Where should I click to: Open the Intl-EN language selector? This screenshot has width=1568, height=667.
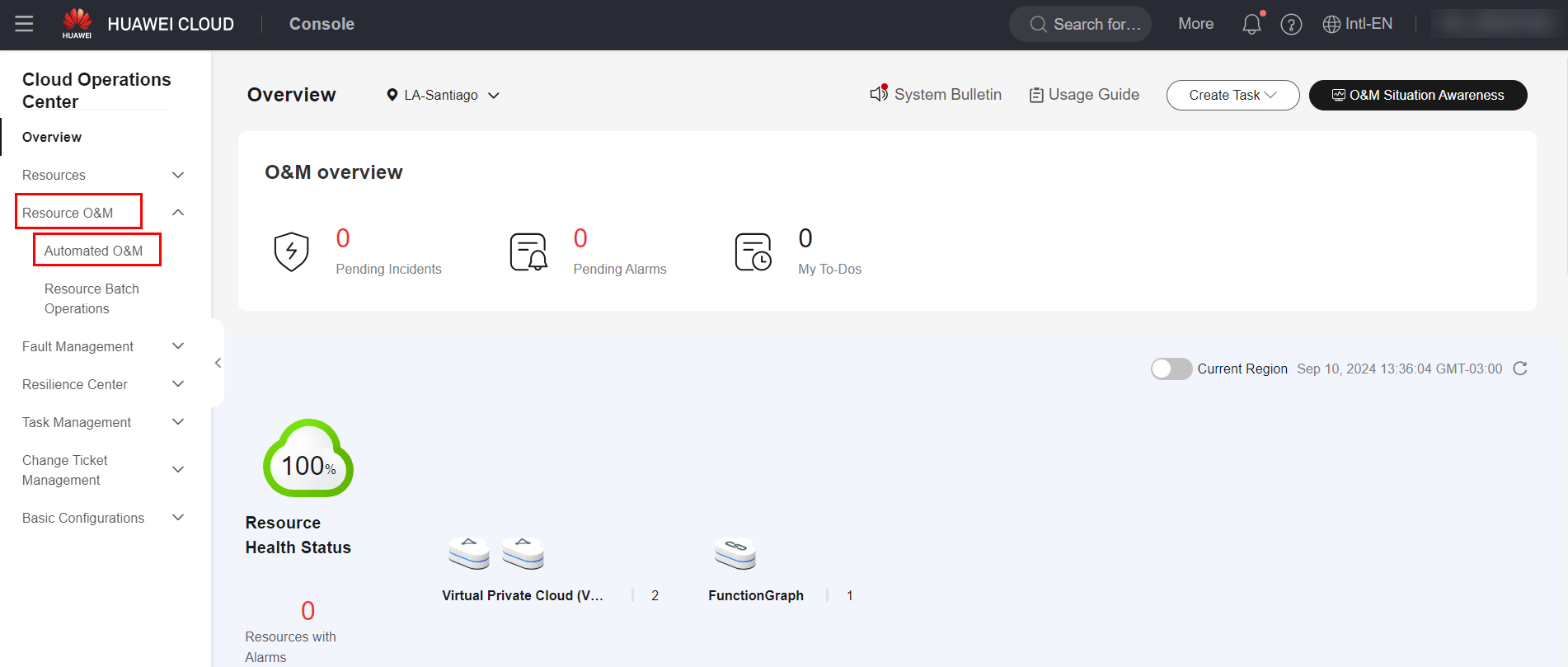(x=1357, y=24)
